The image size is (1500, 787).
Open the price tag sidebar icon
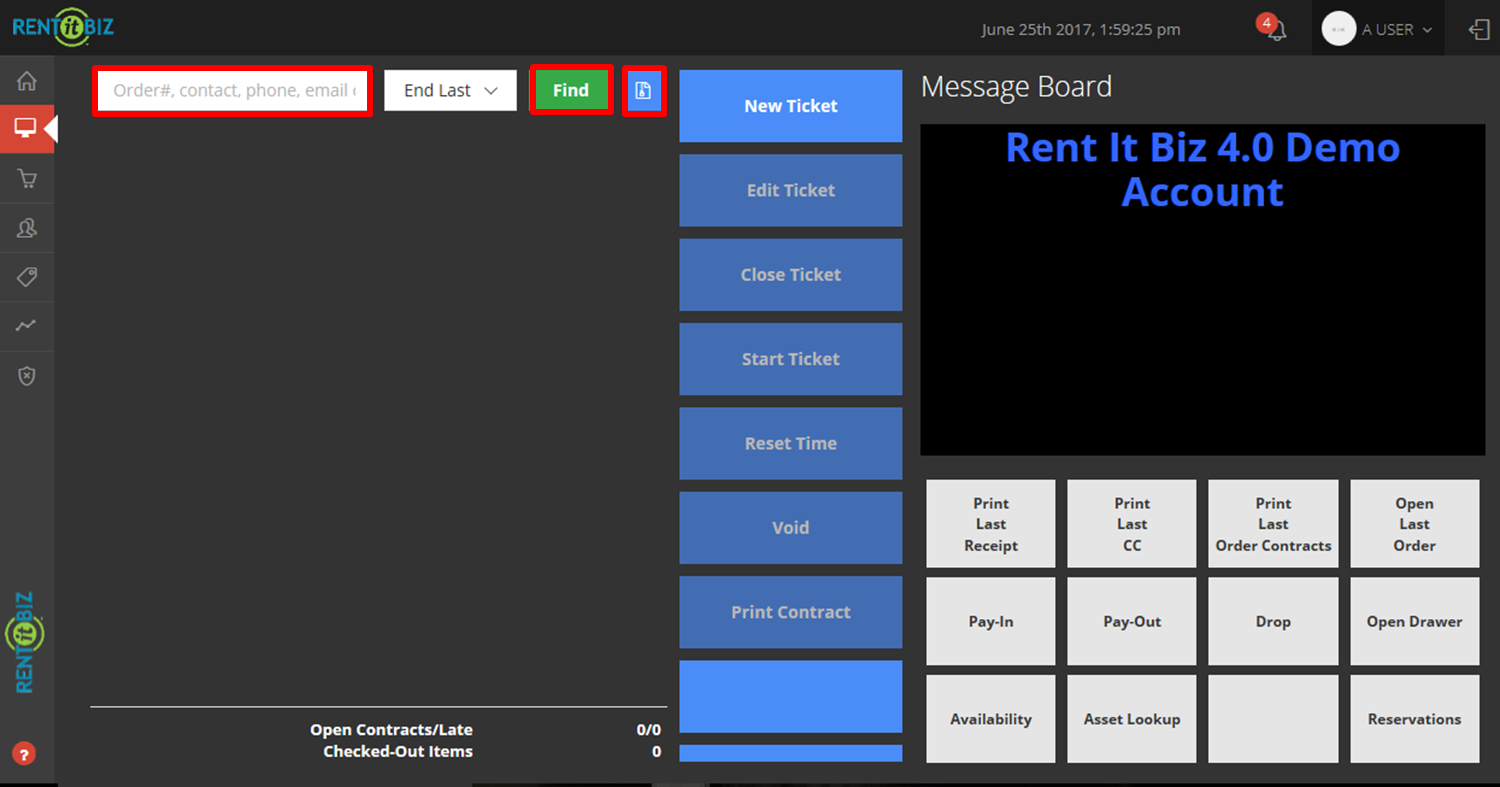pos(27,277)
